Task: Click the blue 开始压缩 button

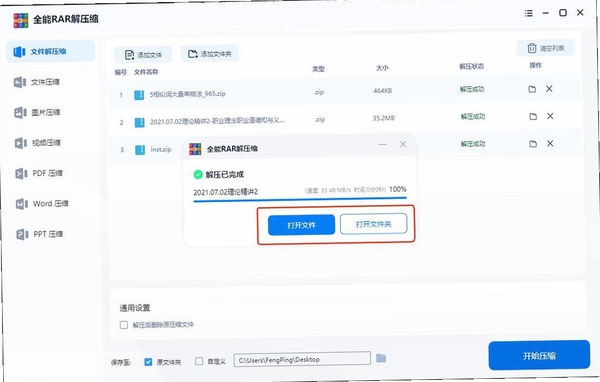Action: pyautogui.click(x=539, y=356)
